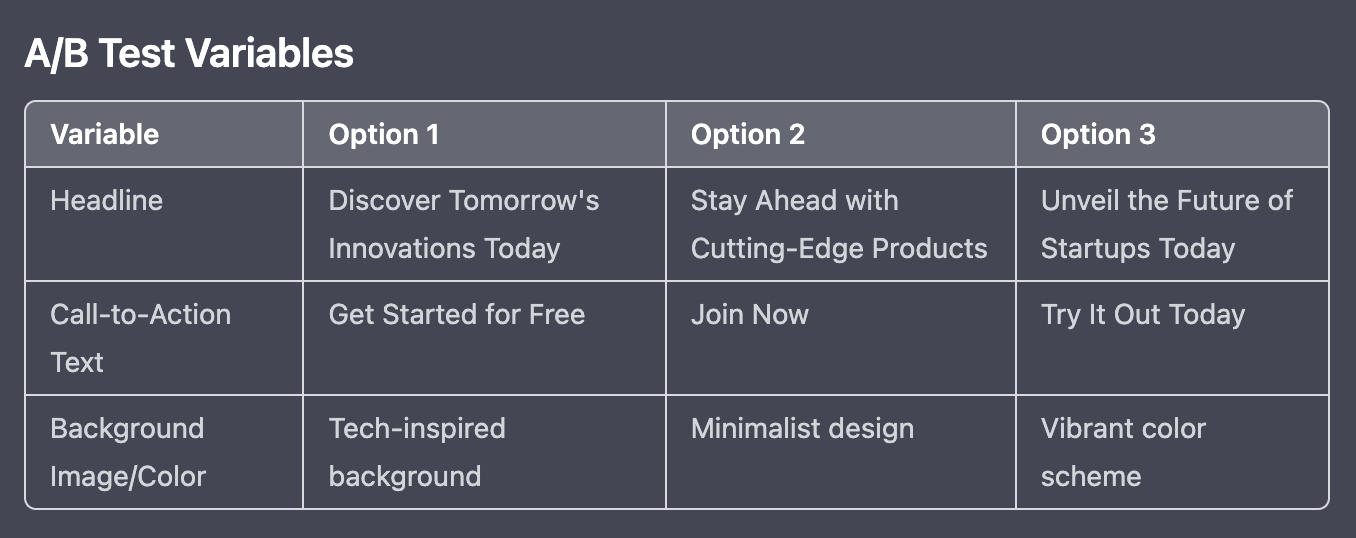This screenshot has height=538, width=1356.
Task: Click the word Tomorrow's in the headline option
Action: (524, 201)
